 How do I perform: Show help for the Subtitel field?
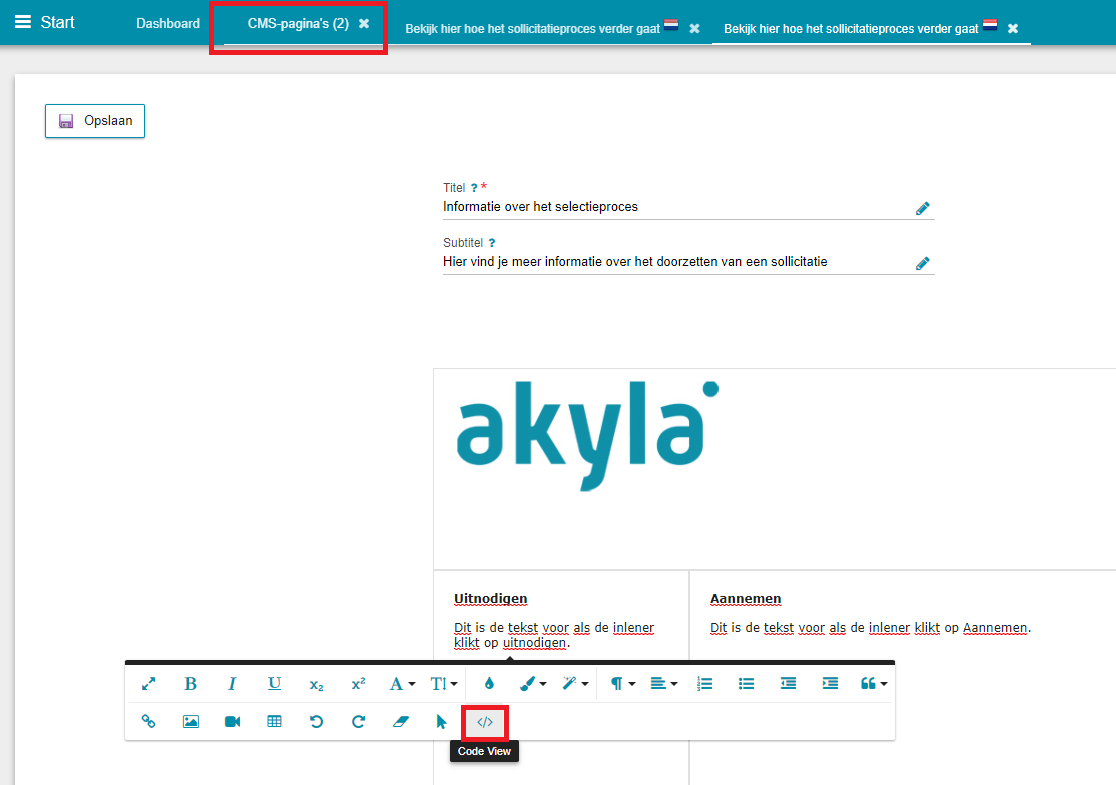pos(492,243)
